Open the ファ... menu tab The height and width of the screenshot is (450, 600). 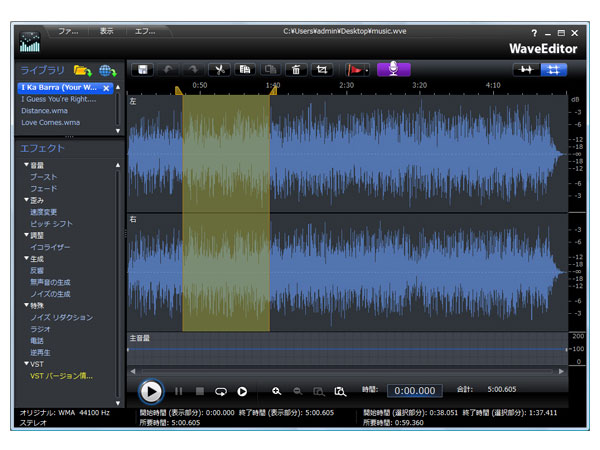tap(68, 31)
